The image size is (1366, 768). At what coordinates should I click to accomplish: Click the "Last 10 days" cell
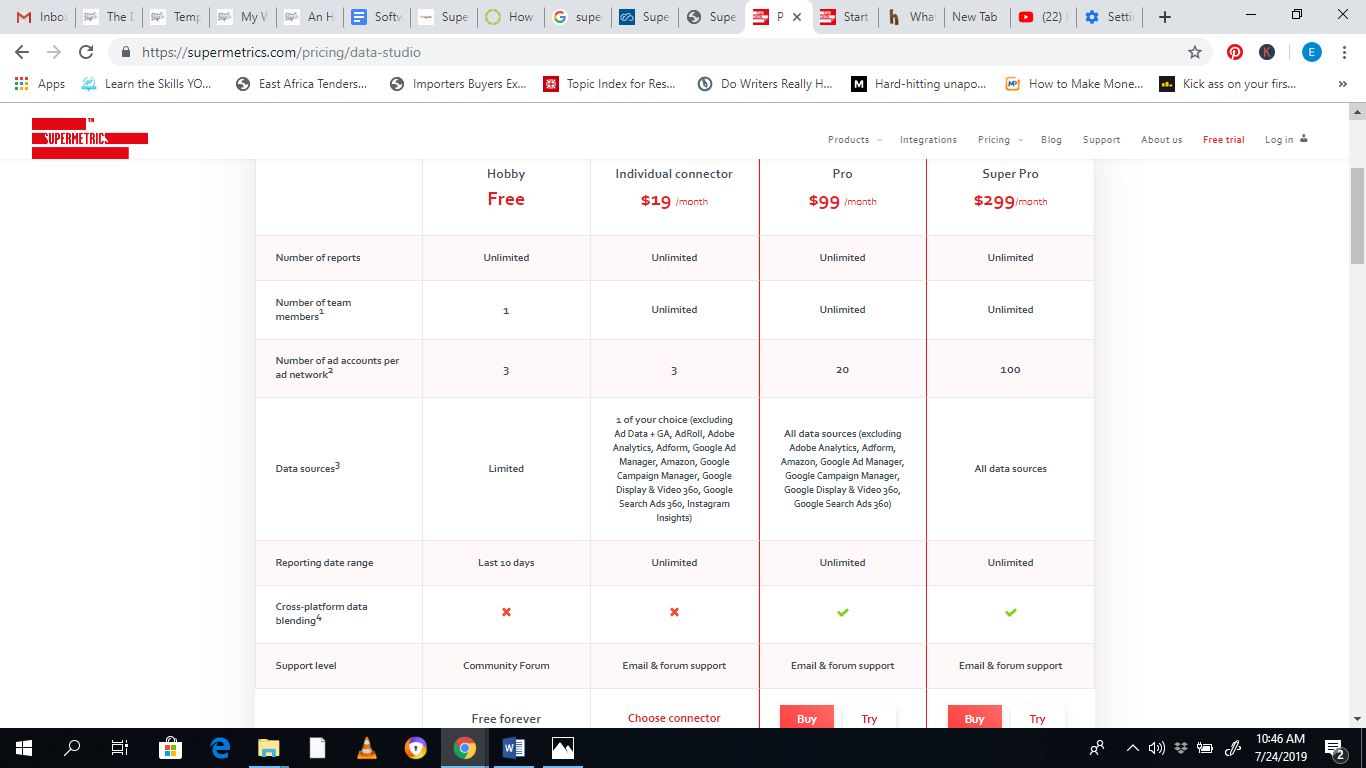click(x=506, y=563)
